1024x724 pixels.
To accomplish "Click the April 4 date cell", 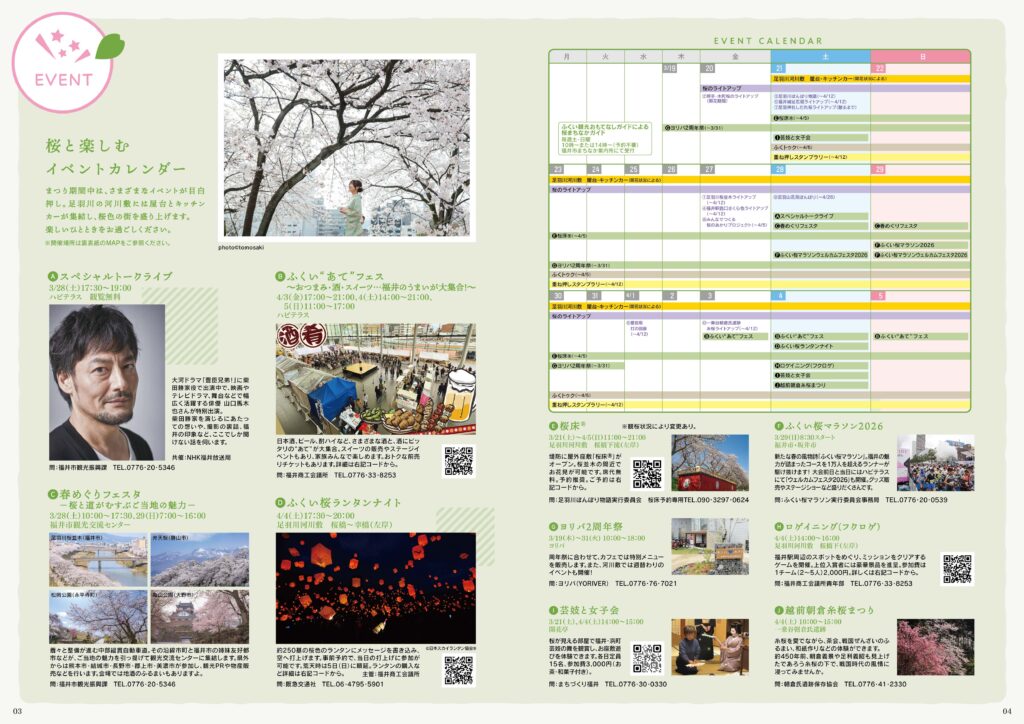I will pyautogui.click(x=818, y=296).
